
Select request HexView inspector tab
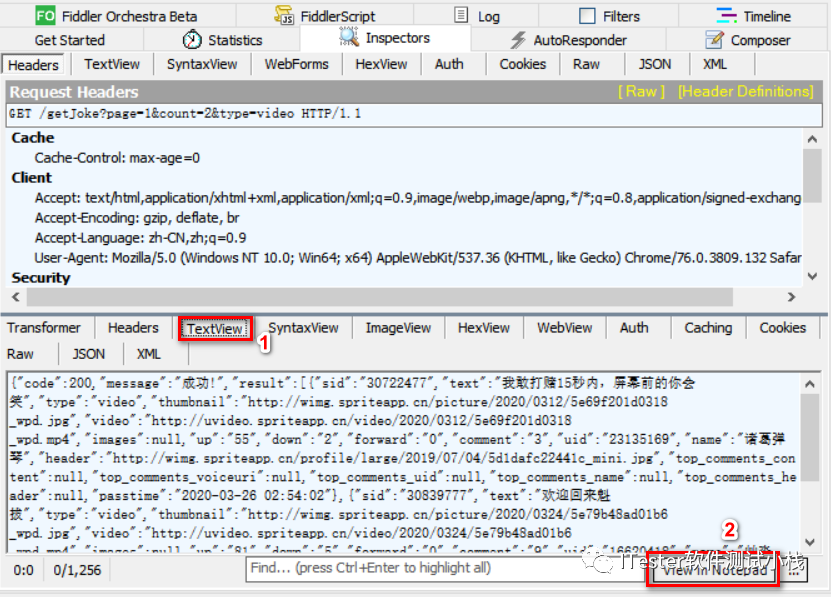click(x=381, y=64)
